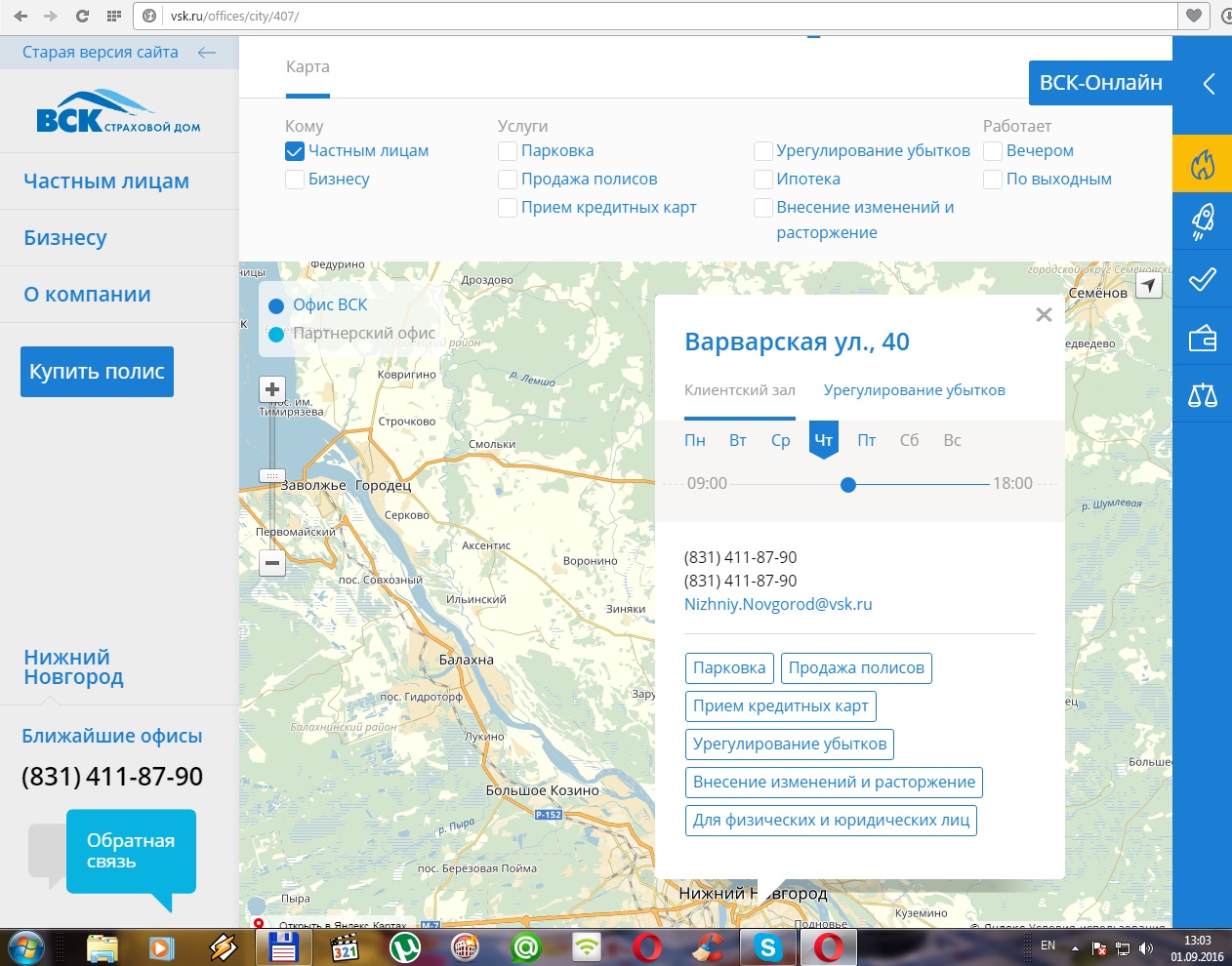Select Пн in the weekday schedule
1232x966 pixels.
coord(695,441)
